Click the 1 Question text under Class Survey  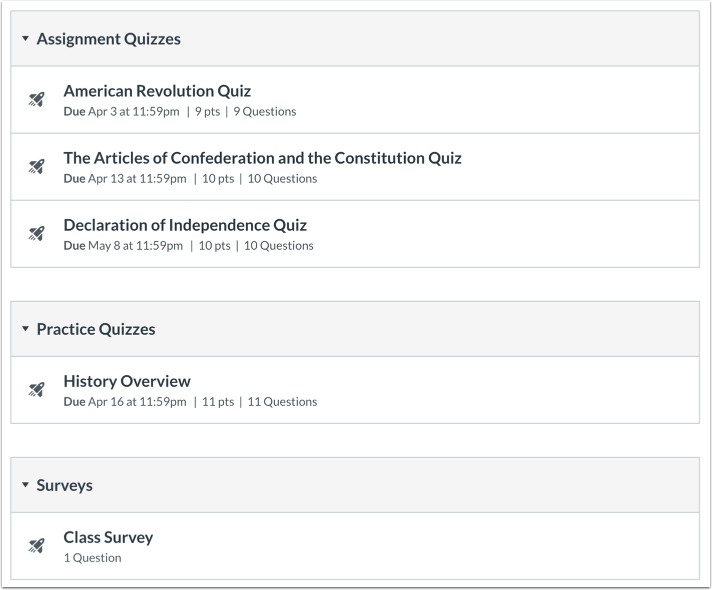pyautogui.click(x=92, y=558)
